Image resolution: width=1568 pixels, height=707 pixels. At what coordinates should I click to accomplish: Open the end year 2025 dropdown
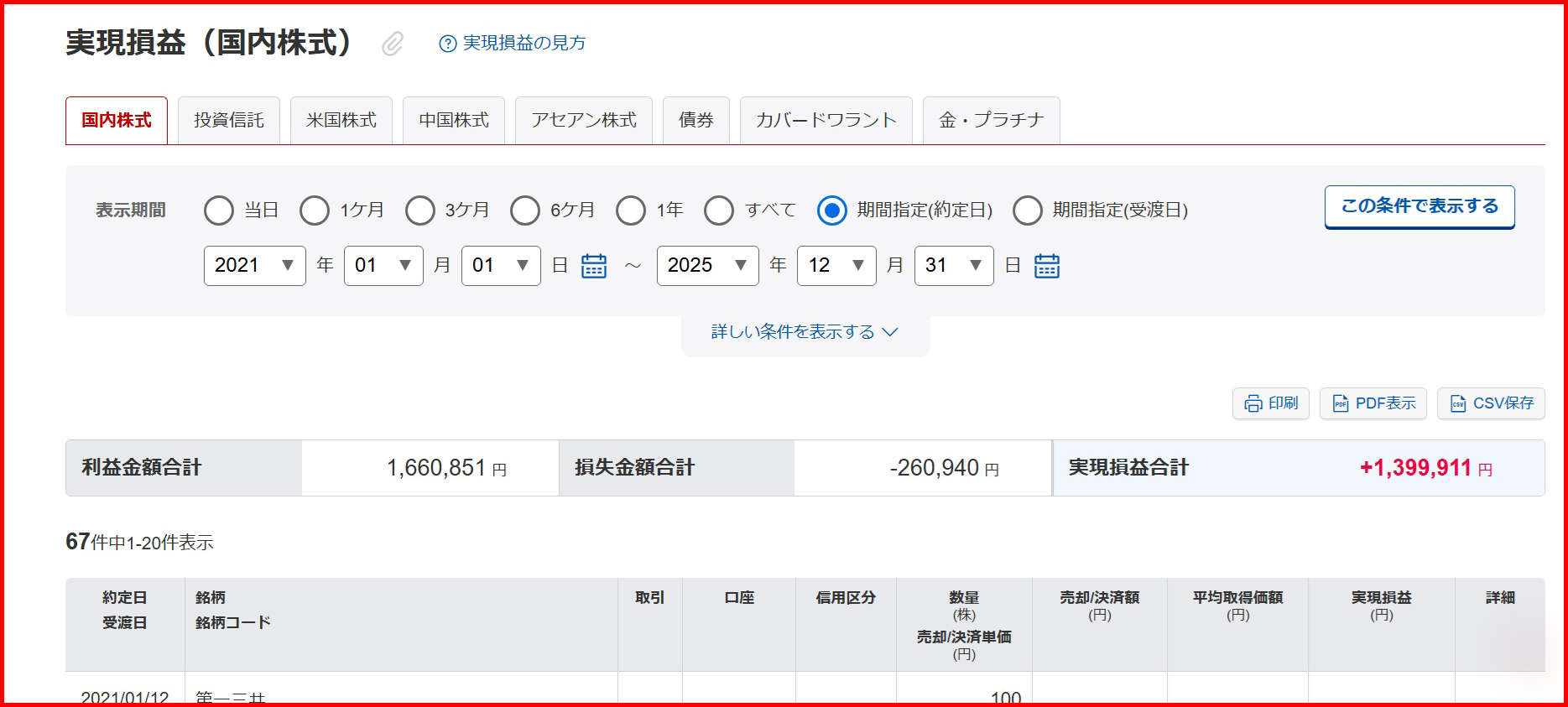pos(707,266)
